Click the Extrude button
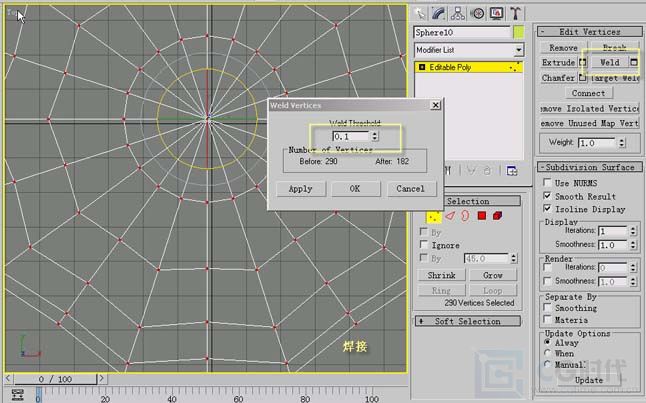This screenshot has height=403, width=646. (x=559, y=63)
